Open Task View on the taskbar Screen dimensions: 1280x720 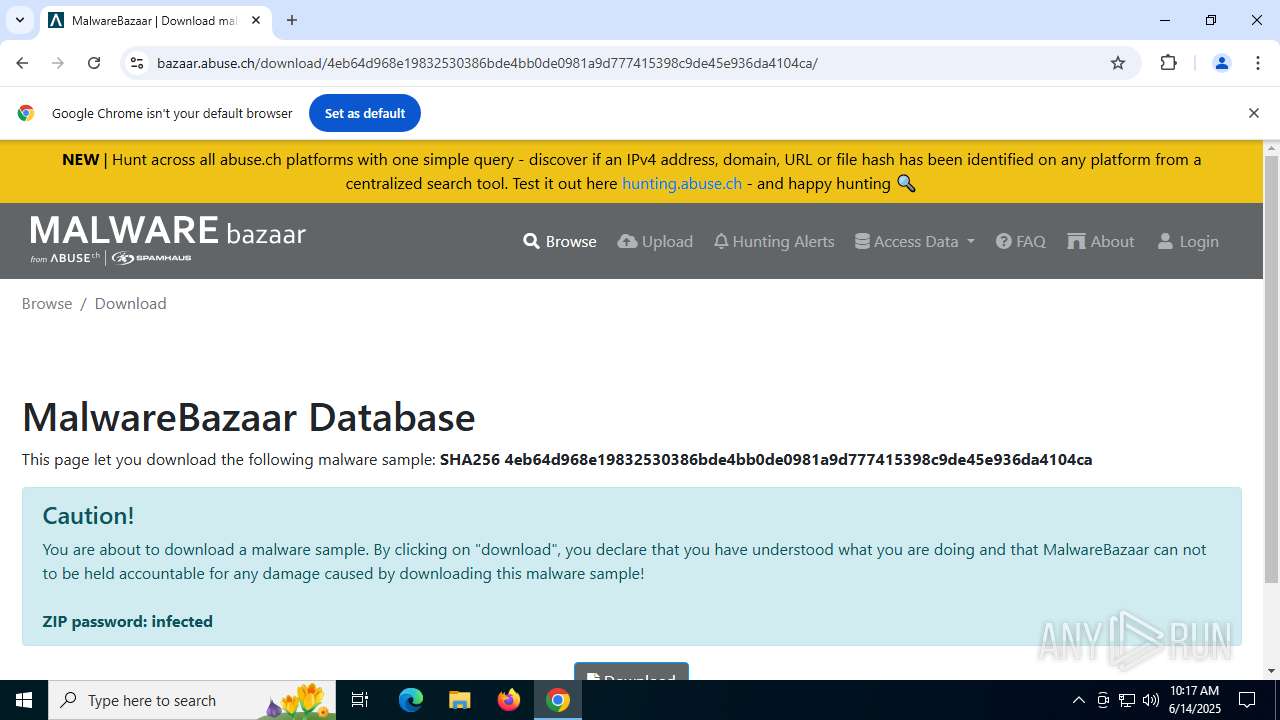coord(360,700)
